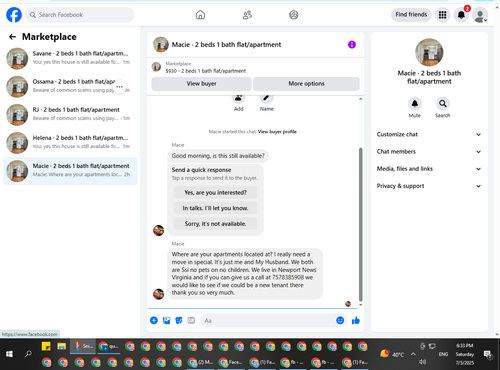Click the chat scroll-down arrow
Viewport: 500px width, 370px height.
(360, 305)
